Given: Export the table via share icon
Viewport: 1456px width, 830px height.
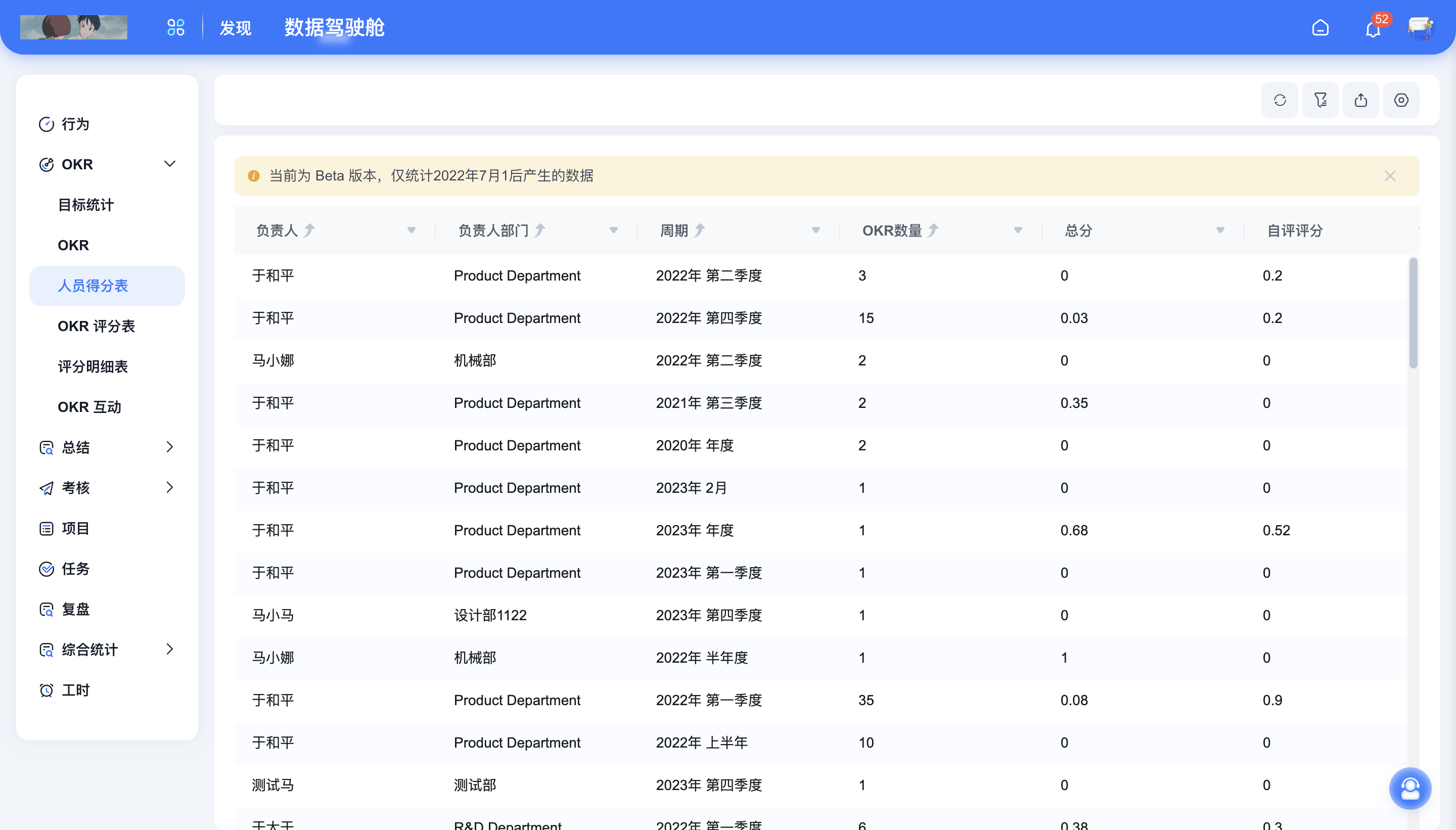Looking at the screenshot, I should [1361, 100].
